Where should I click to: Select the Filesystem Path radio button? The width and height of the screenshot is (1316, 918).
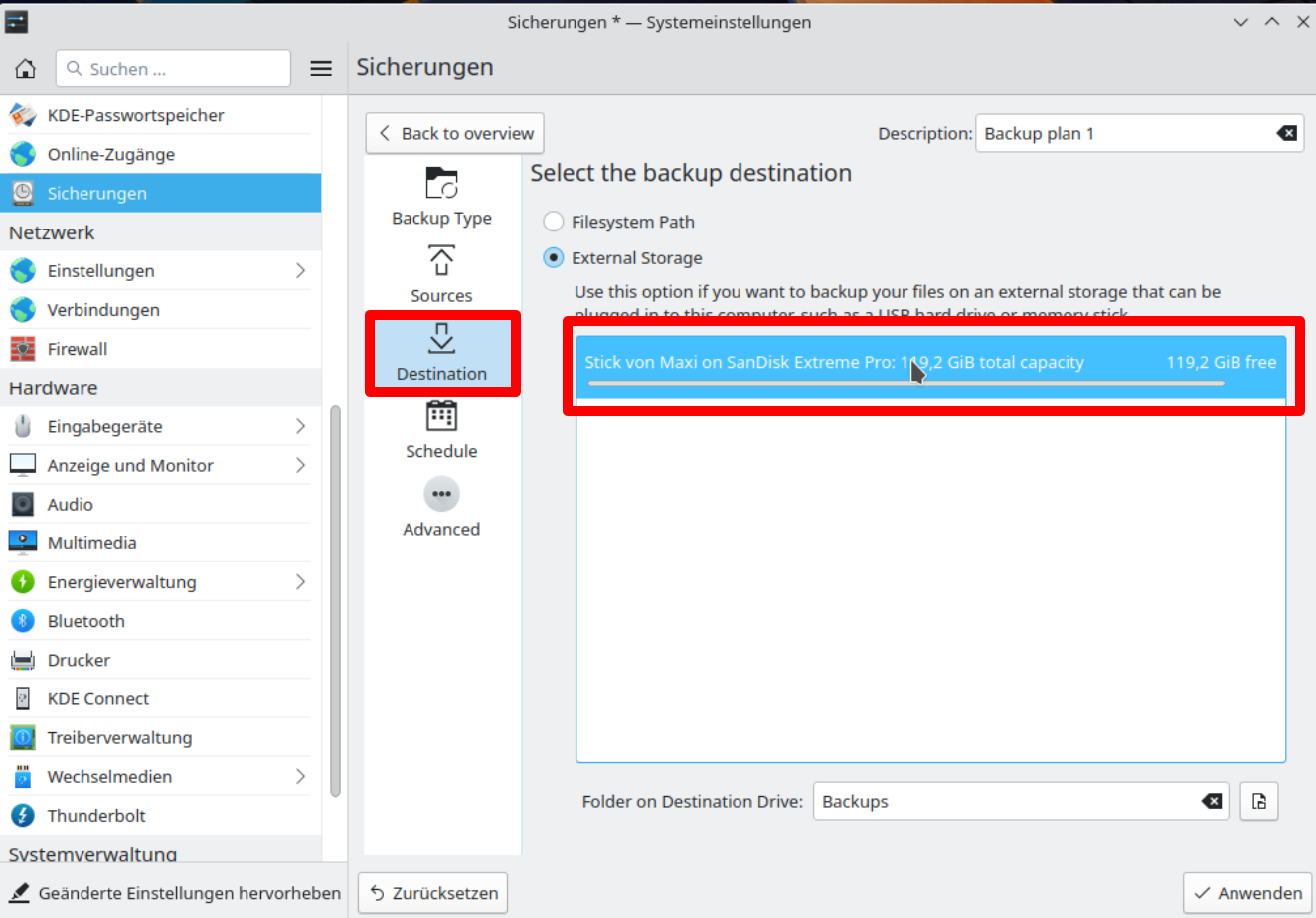[554, 222]
